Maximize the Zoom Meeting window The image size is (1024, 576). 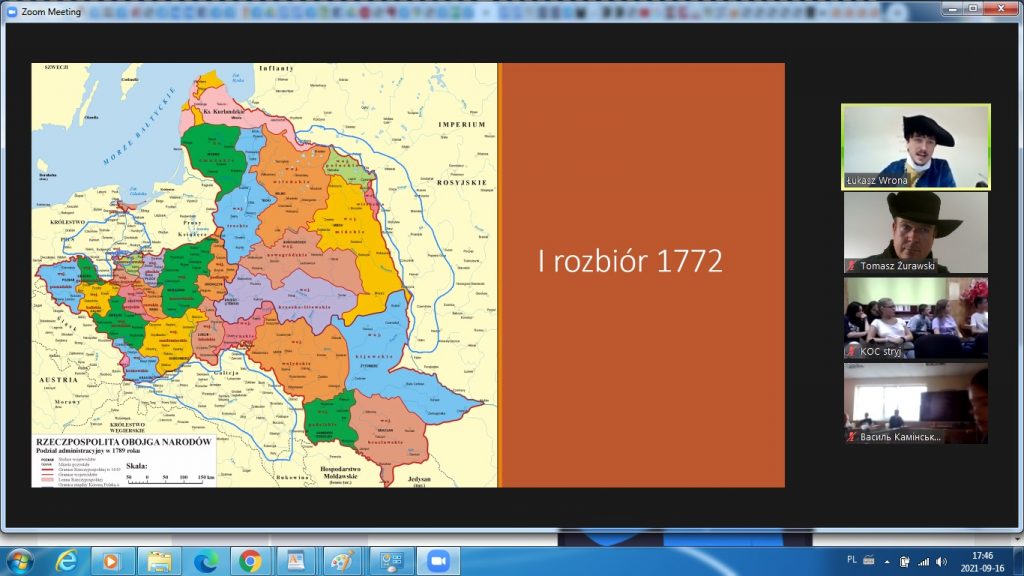click(x=971, y=8)
